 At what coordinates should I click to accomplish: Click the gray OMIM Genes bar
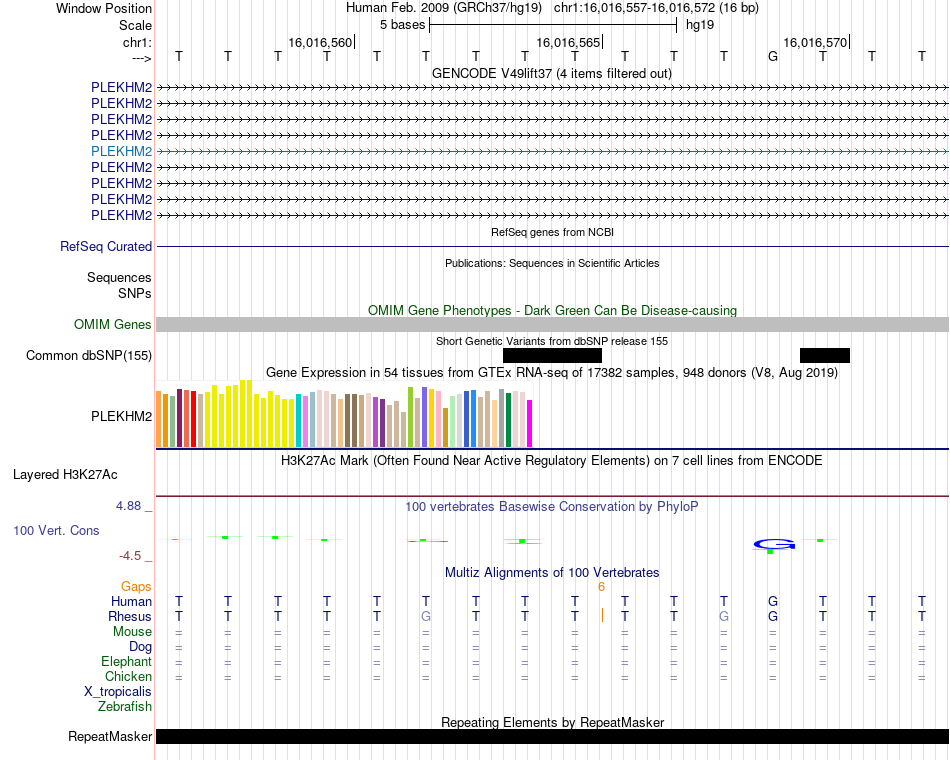[x=552, y=324]
